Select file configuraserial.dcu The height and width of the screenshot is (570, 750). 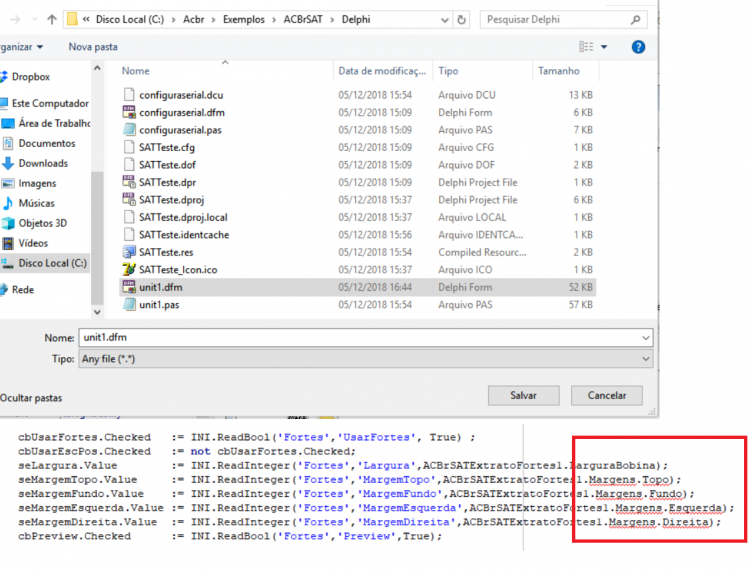[x=181, y=95]
